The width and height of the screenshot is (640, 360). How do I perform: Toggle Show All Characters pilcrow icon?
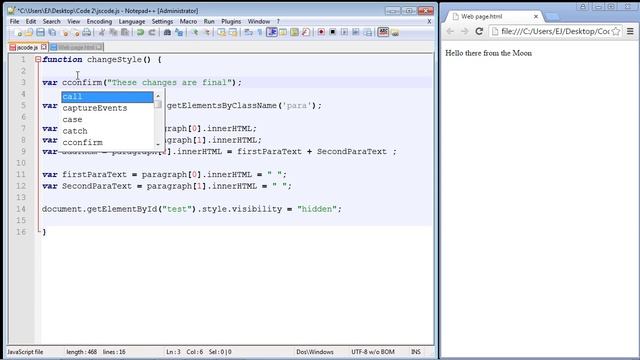pyautogui.click(x=260, y=32)
